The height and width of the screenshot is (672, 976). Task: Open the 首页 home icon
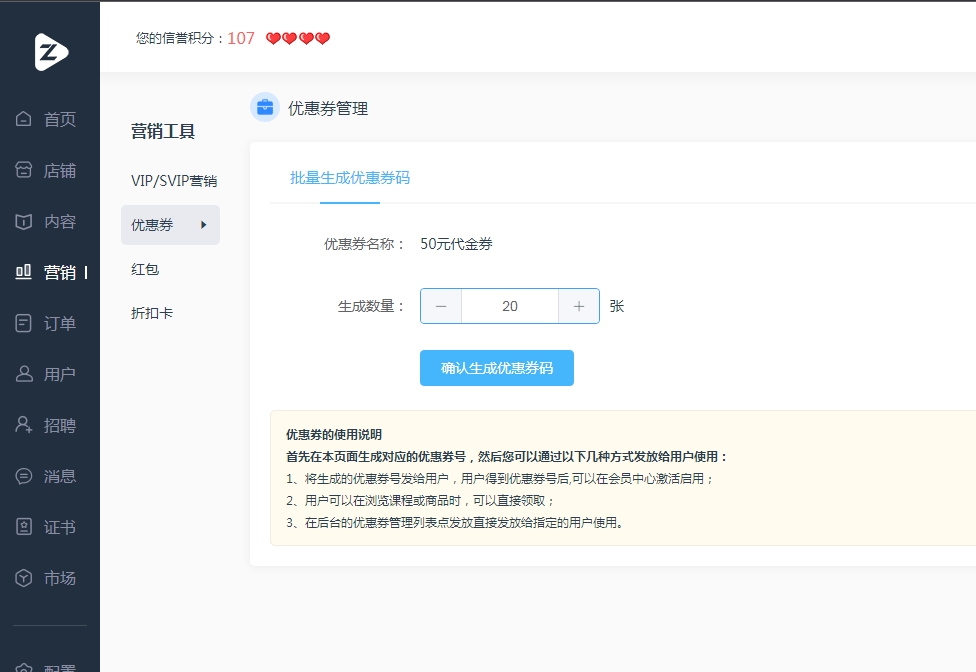[x=24, y=118]
